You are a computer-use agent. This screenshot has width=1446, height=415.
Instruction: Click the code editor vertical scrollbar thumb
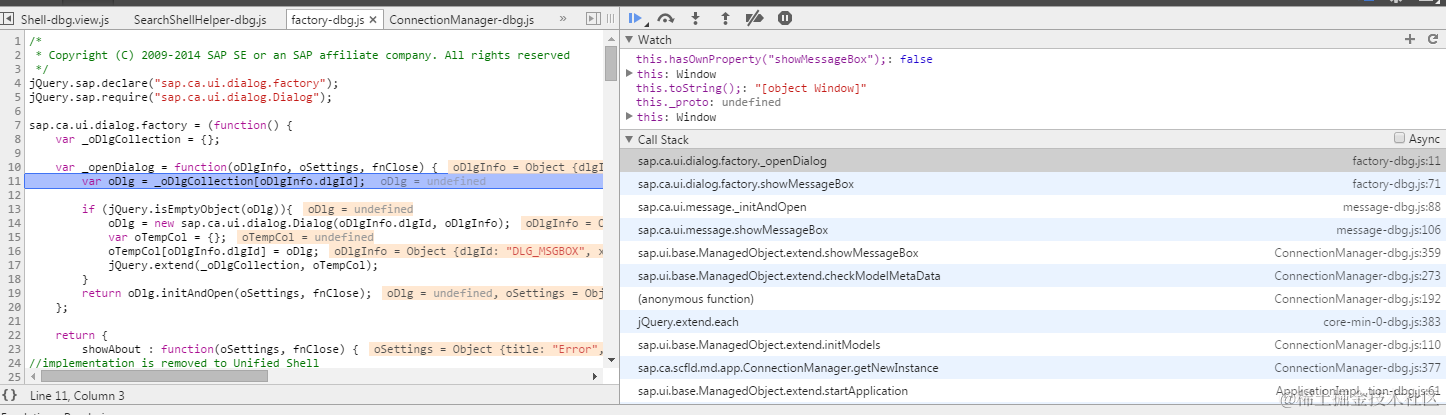click(610, 63)
